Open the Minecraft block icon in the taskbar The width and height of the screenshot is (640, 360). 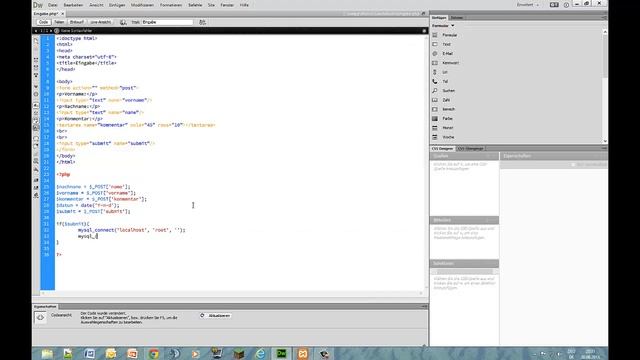(x=239, y=353)
